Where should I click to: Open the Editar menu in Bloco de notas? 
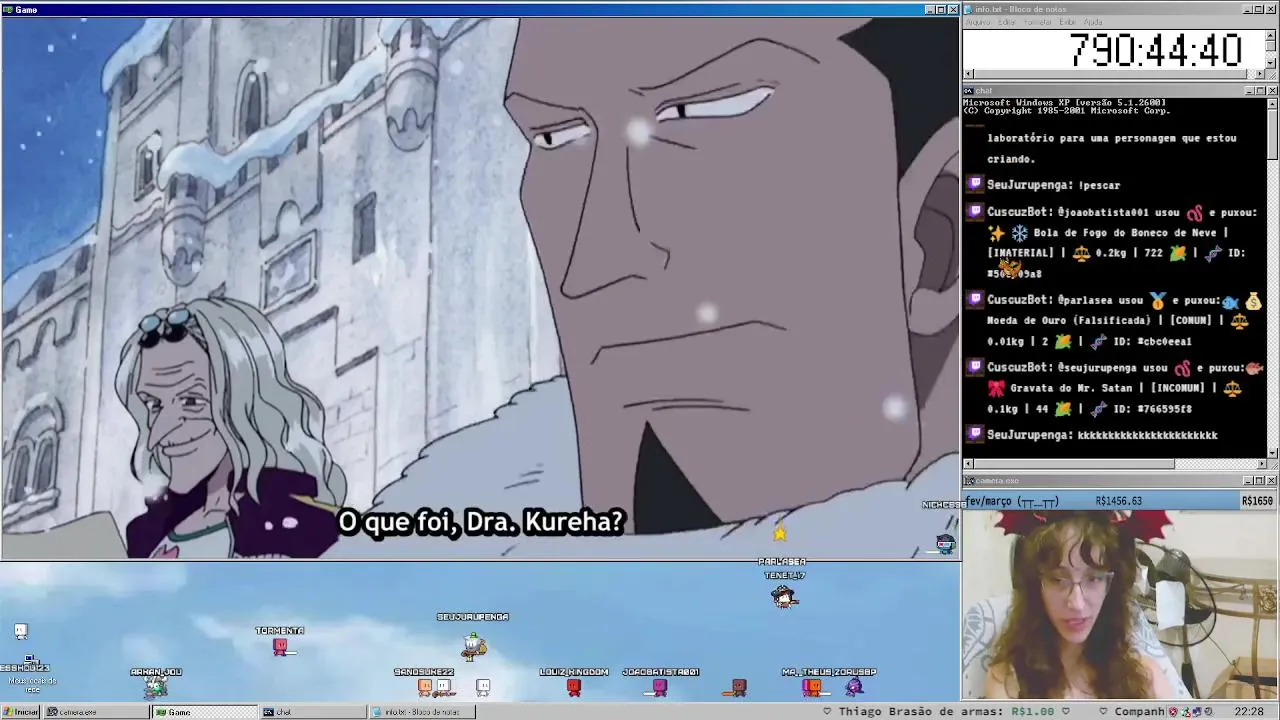(x=1006, y=22)
